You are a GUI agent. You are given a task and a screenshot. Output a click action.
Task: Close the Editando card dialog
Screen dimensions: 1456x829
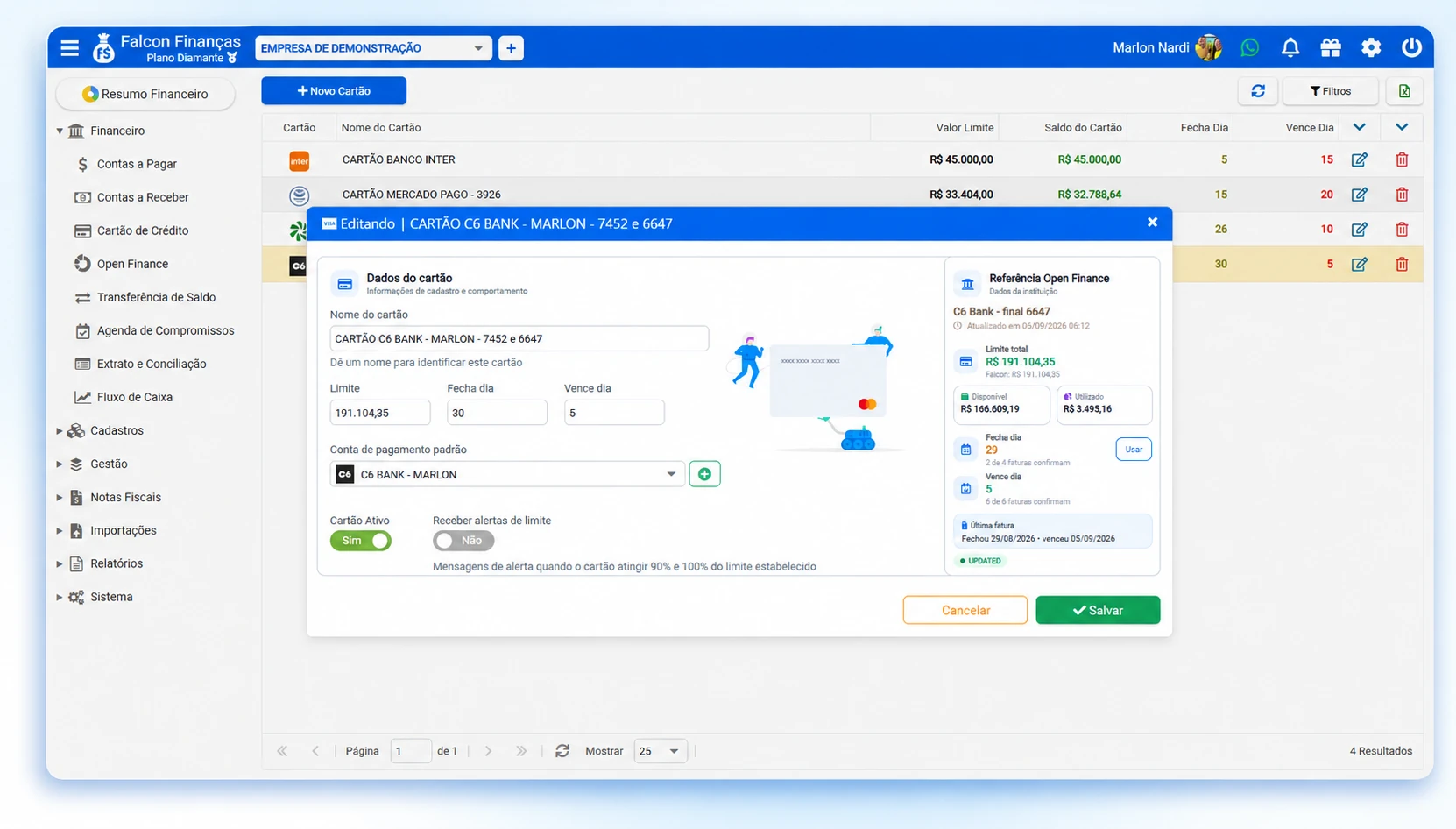tap(1152, 223)
